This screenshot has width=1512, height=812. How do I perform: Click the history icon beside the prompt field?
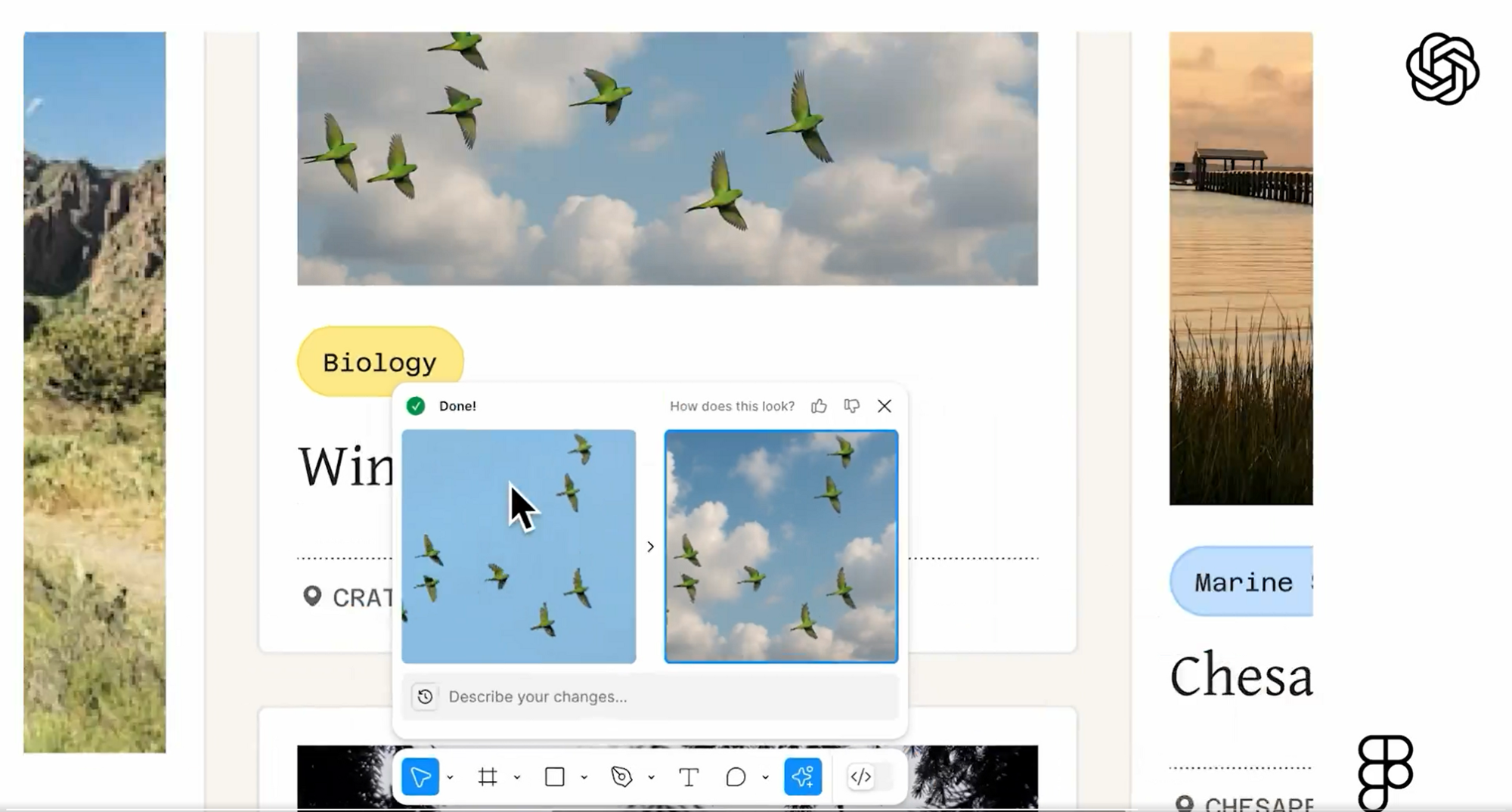425,697
